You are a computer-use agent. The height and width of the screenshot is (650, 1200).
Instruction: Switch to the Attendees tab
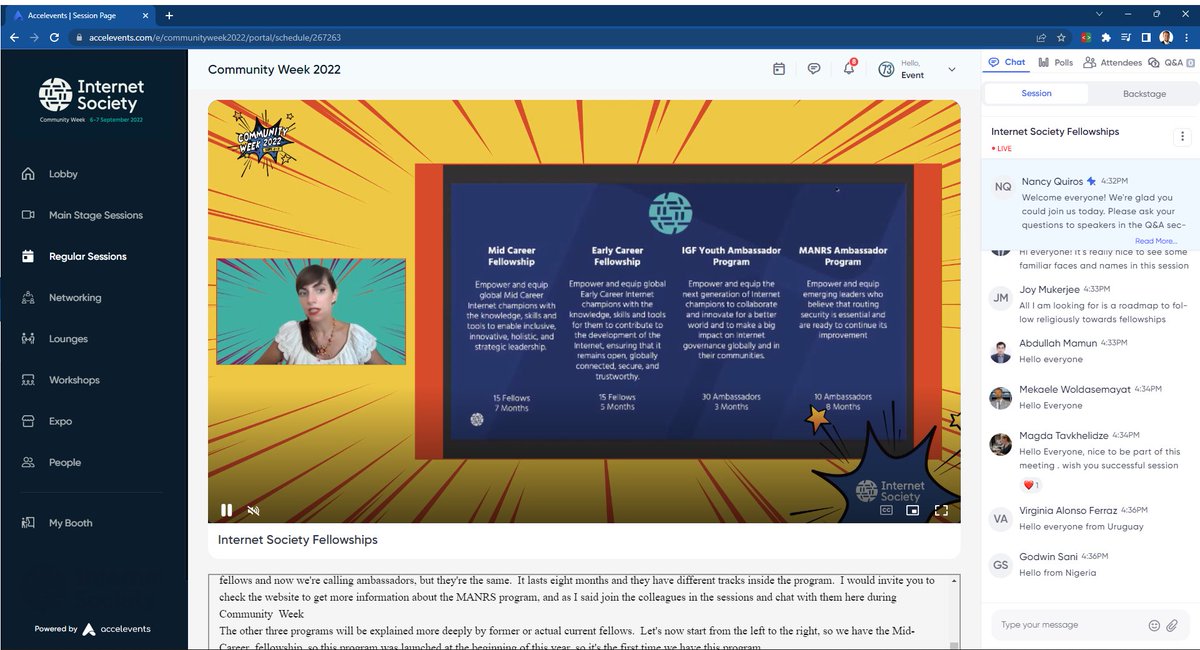pos(1113,62)
